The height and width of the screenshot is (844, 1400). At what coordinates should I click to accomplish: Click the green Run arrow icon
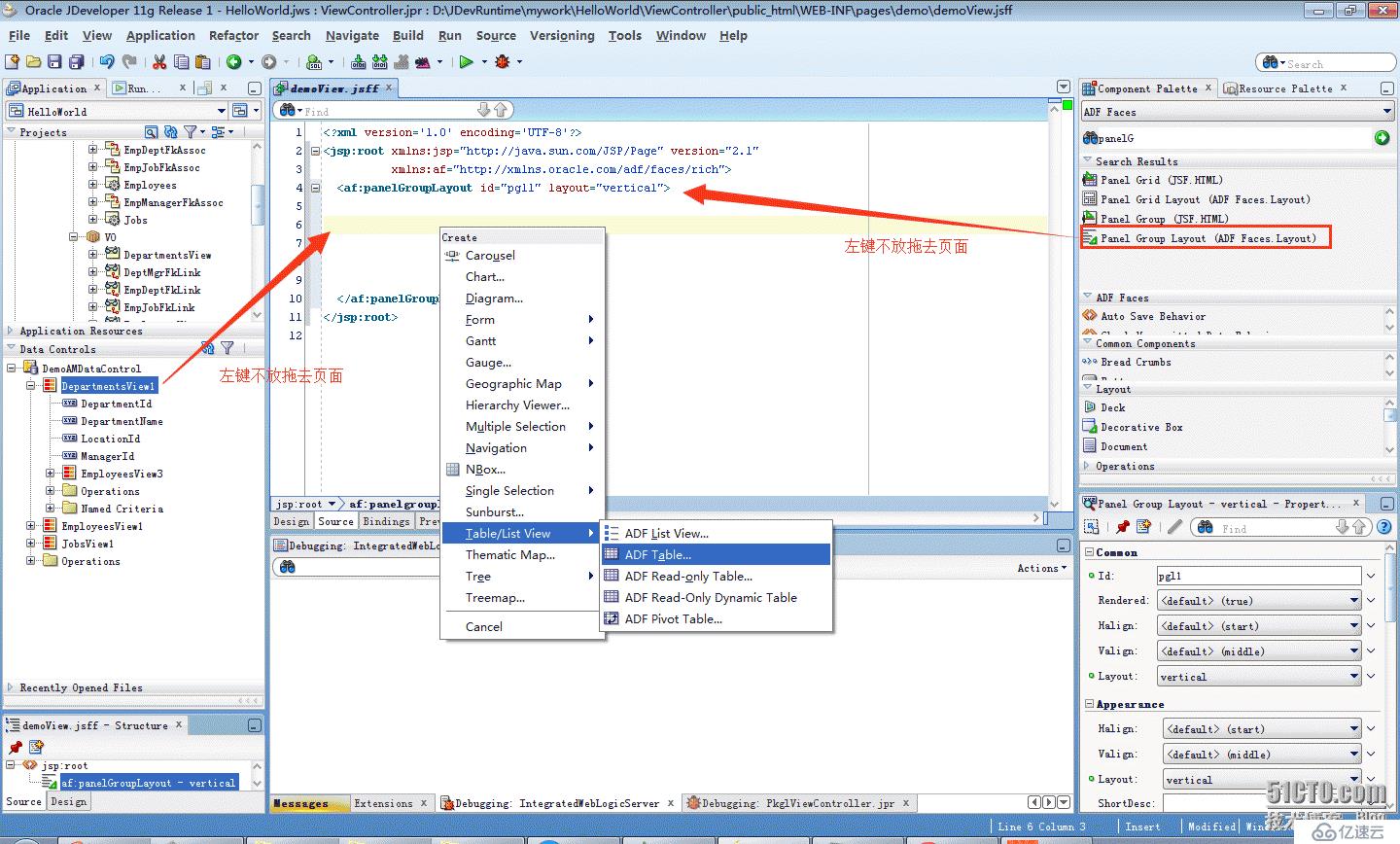tap(467, 61)
